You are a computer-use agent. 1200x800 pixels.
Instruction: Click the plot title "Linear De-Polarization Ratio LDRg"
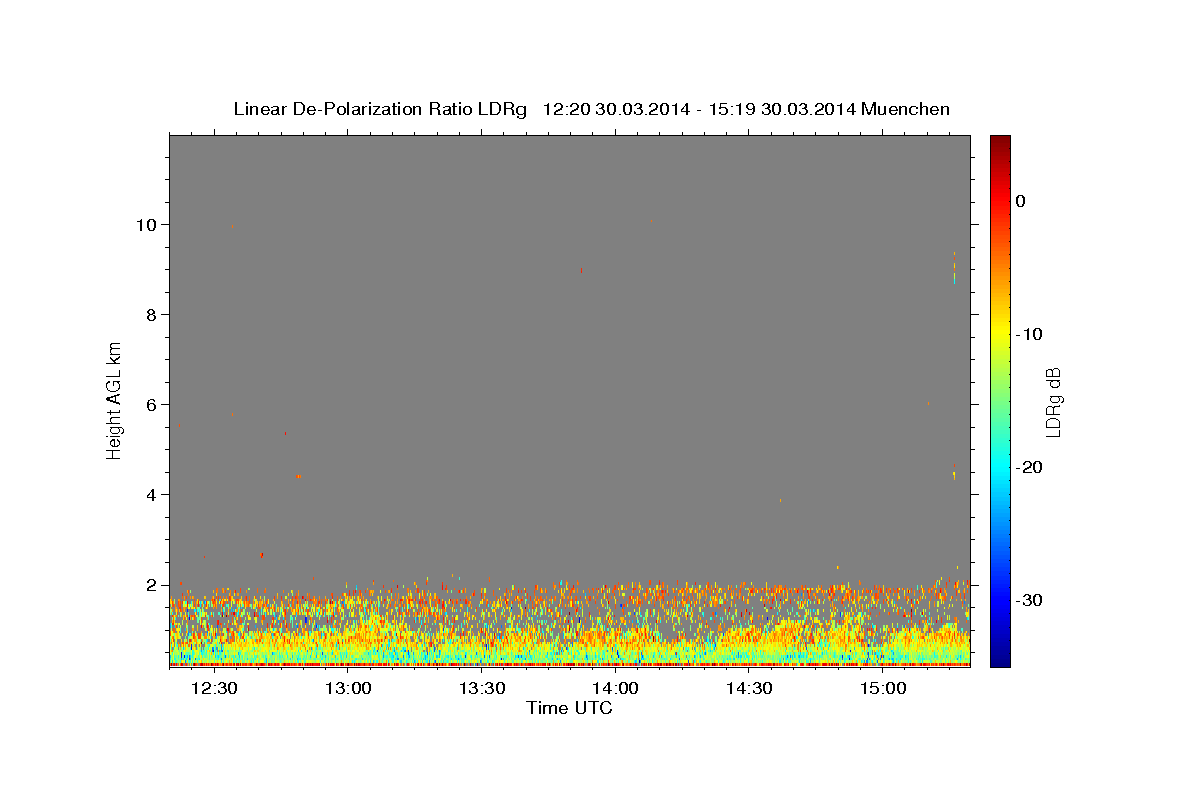(380, 109)
